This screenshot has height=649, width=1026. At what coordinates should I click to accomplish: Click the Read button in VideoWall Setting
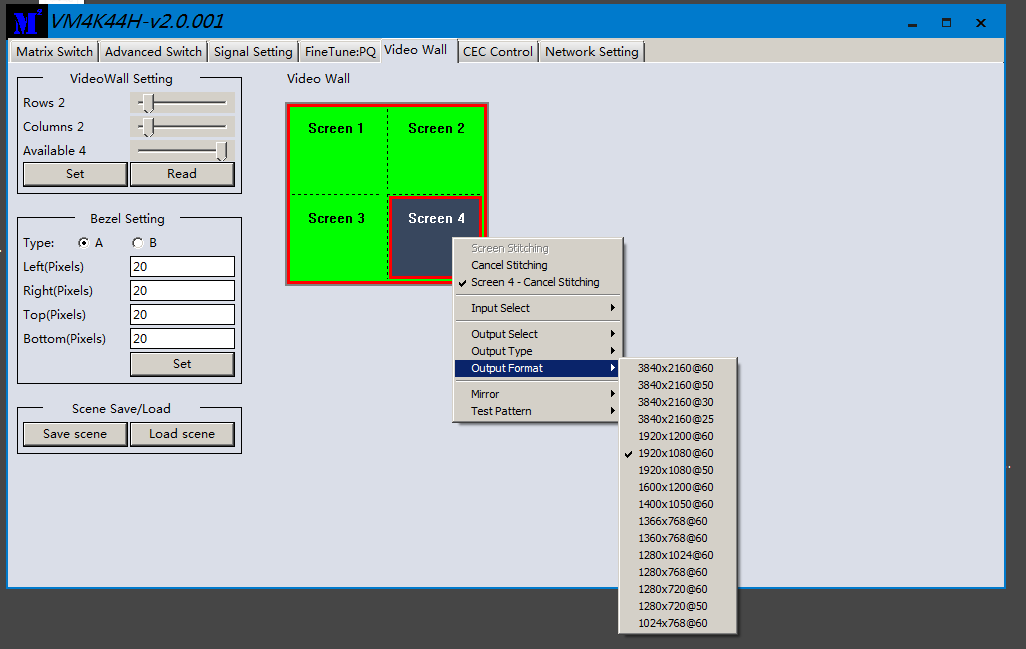click(x=182, y=174)
